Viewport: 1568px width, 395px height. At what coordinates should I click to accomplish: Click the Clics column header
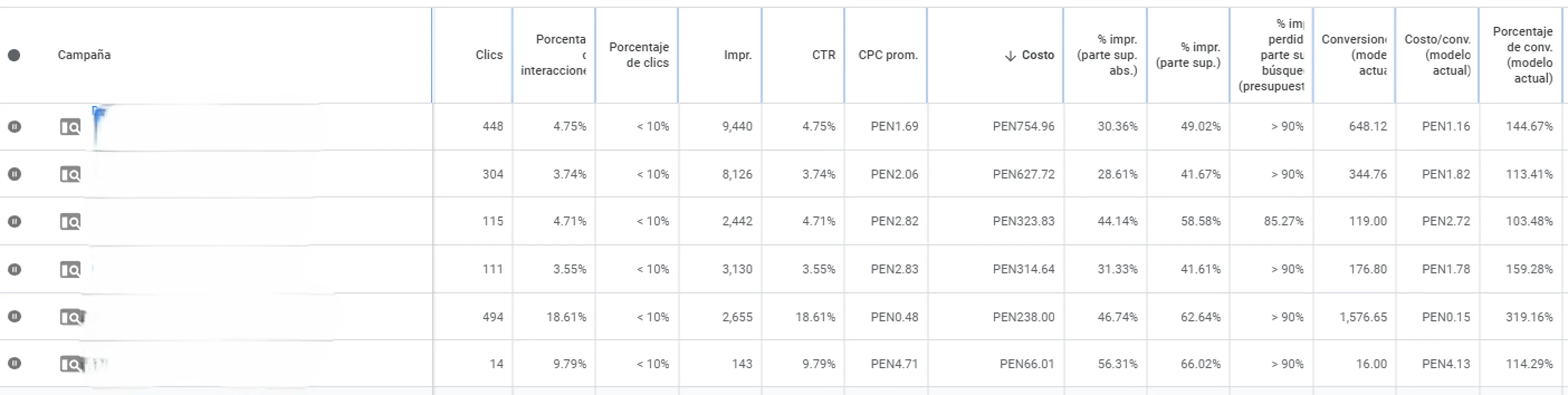click(x=489, y=55)
